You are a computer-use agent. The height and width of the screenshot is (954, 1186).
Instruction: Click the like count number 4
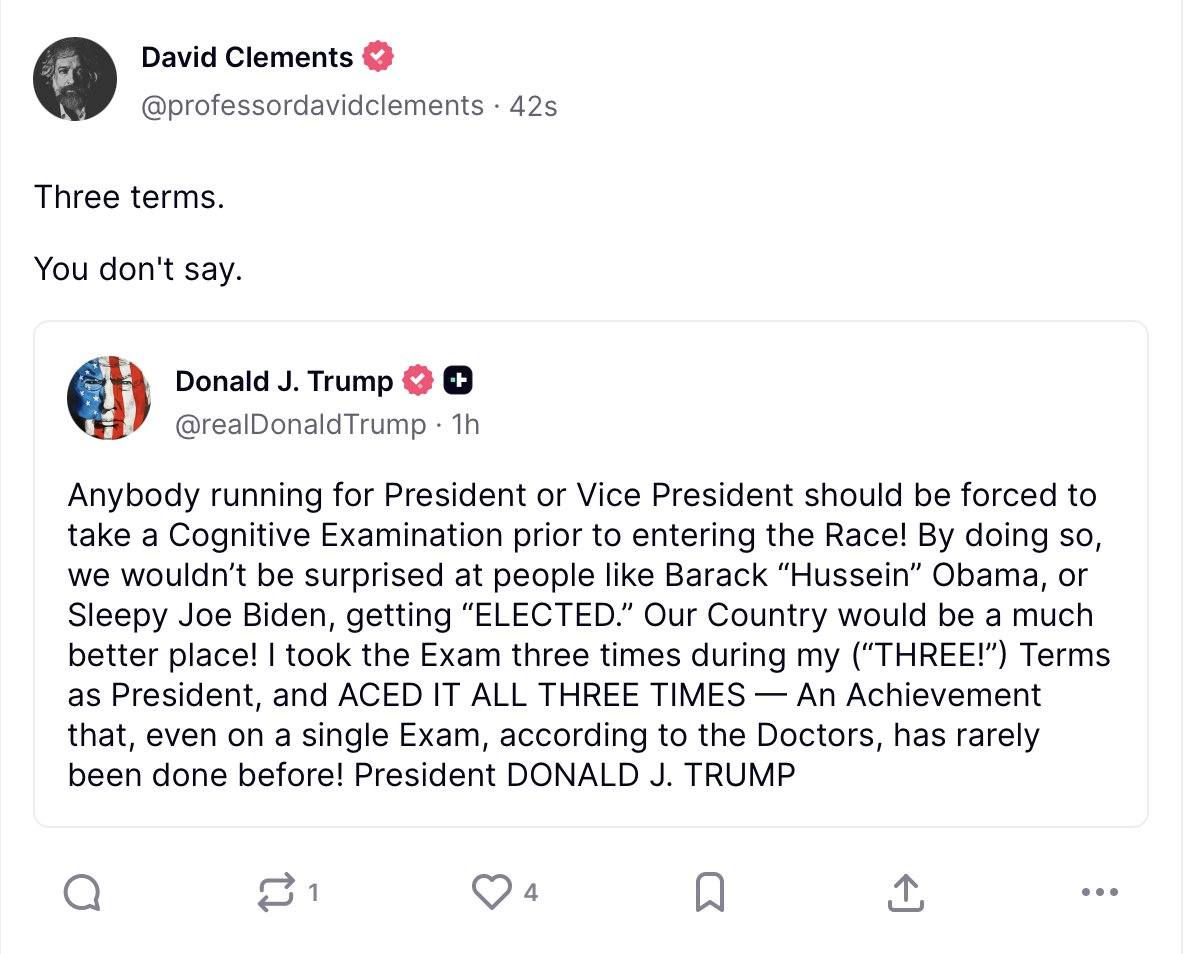click(x=531, y=893)
